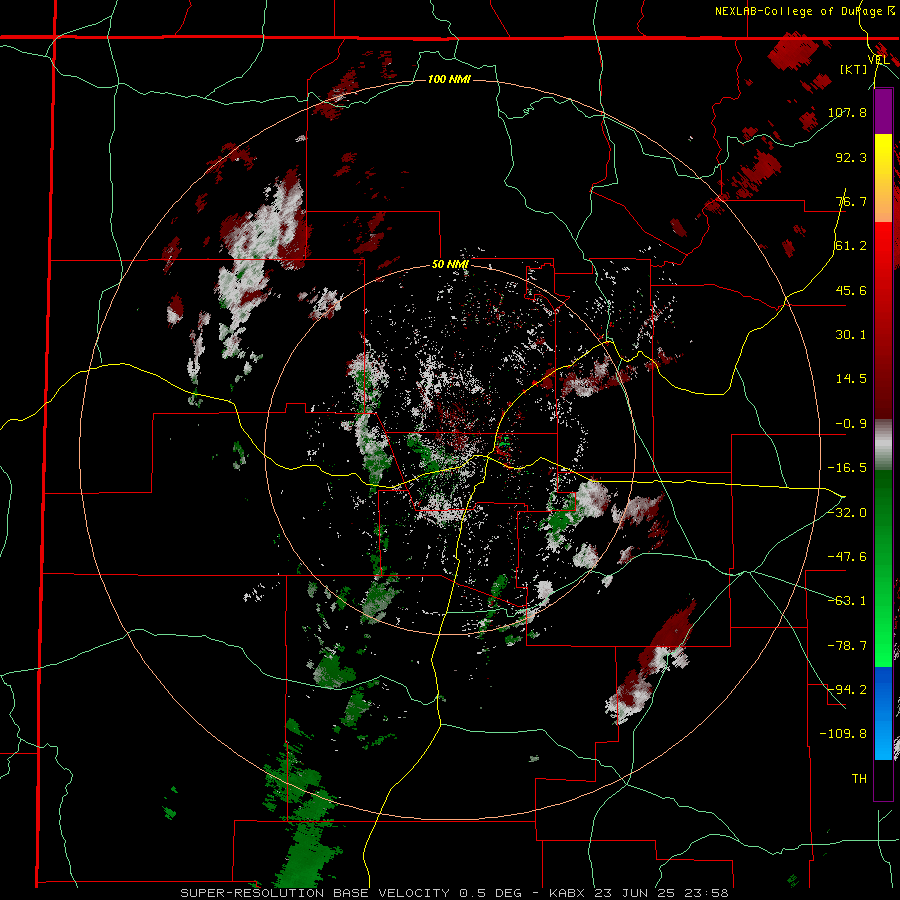This screenshot has width=900, height=900.
Task: Click the -32.0 velocity scale value
Action: tap(847, 512)
